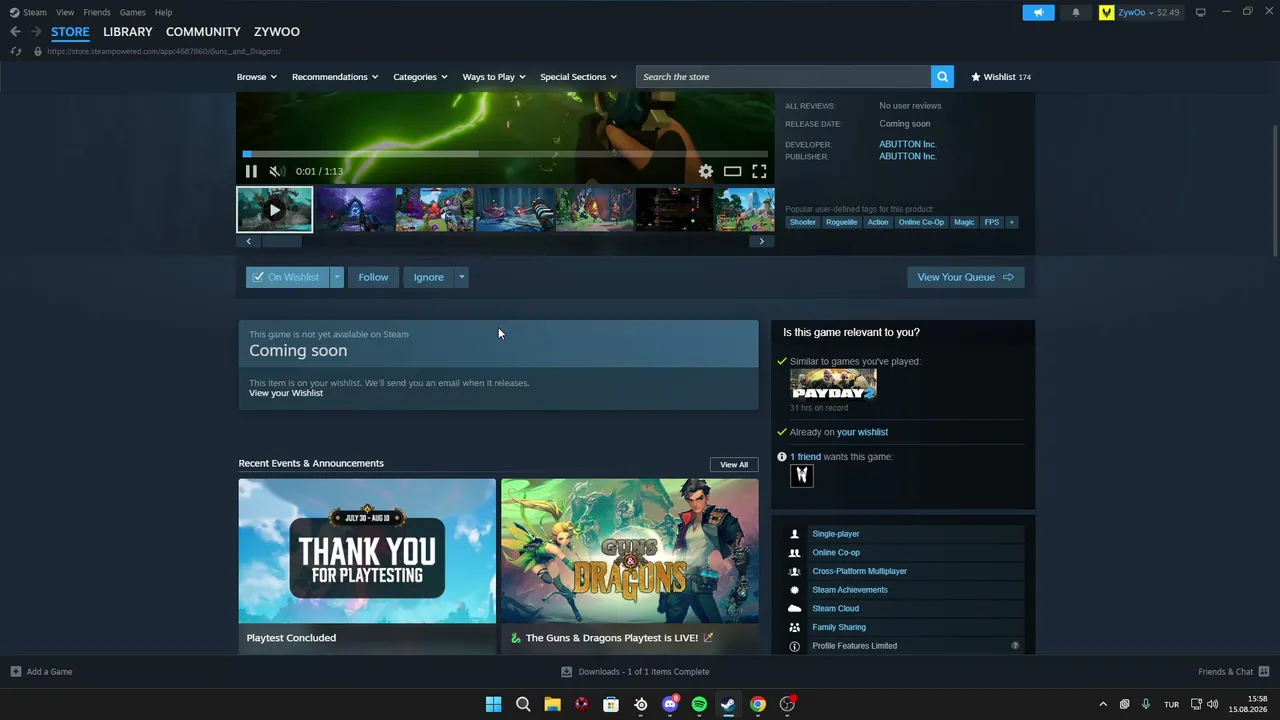Image resolution: width=1280 pixels, height=720 pixels.
Task: Open the Friends & Chat panel
Action: click(1234, 672)
